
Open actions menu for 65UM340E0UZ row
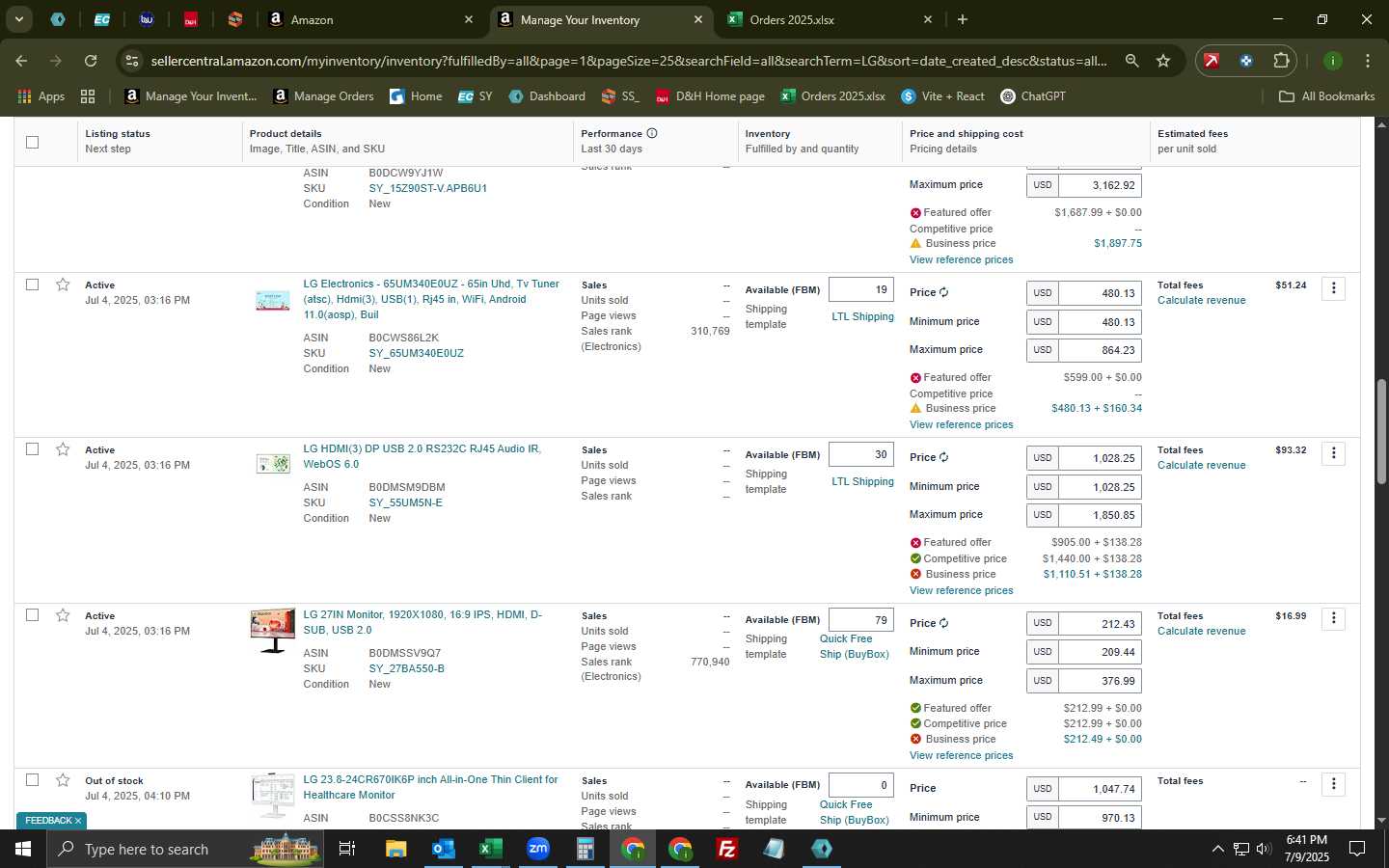(x=1334, y=288)
